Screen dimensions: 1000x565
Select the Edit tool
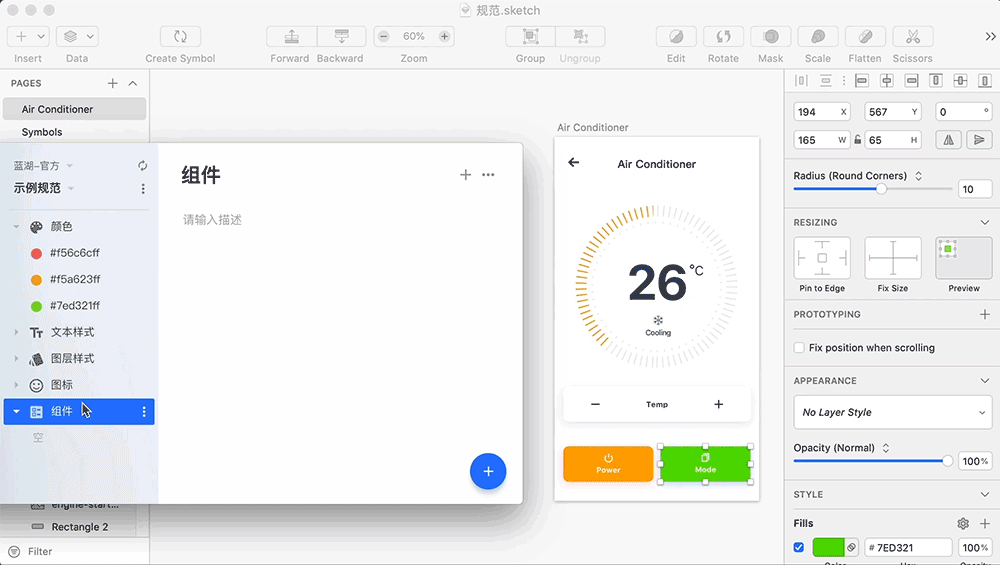676,36
